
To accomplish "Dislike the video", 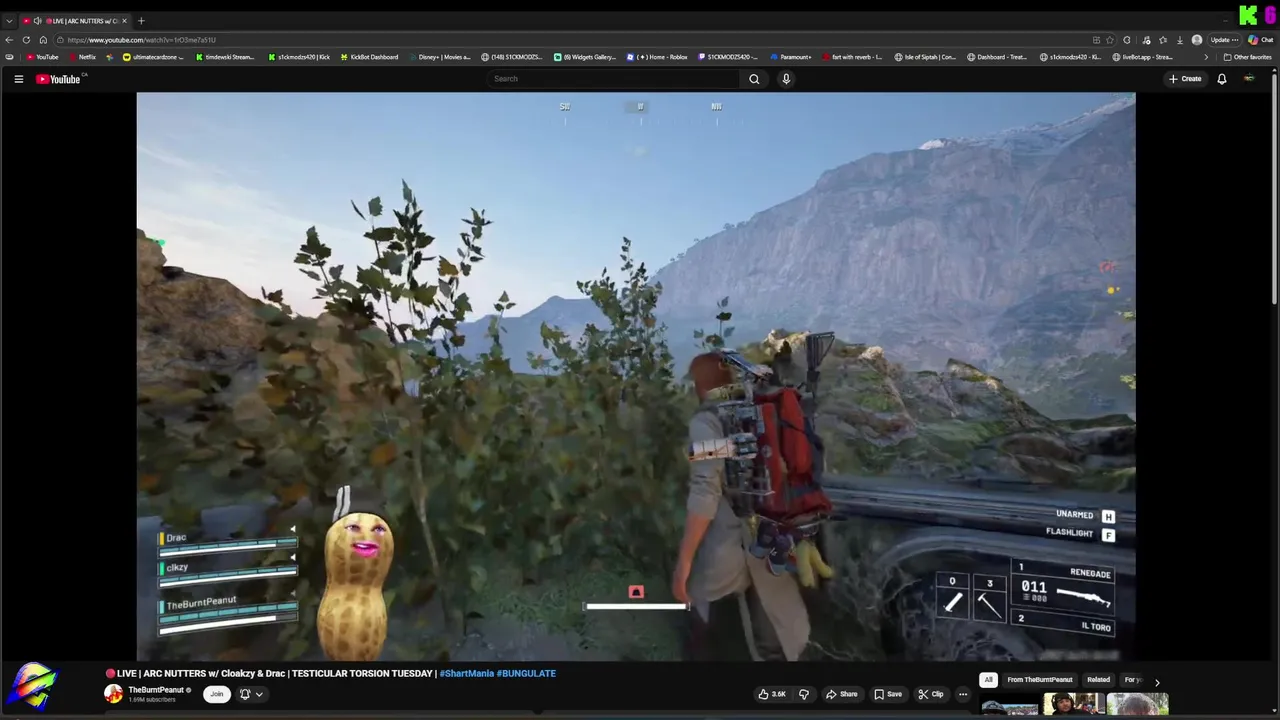I will tap(803, 694).
